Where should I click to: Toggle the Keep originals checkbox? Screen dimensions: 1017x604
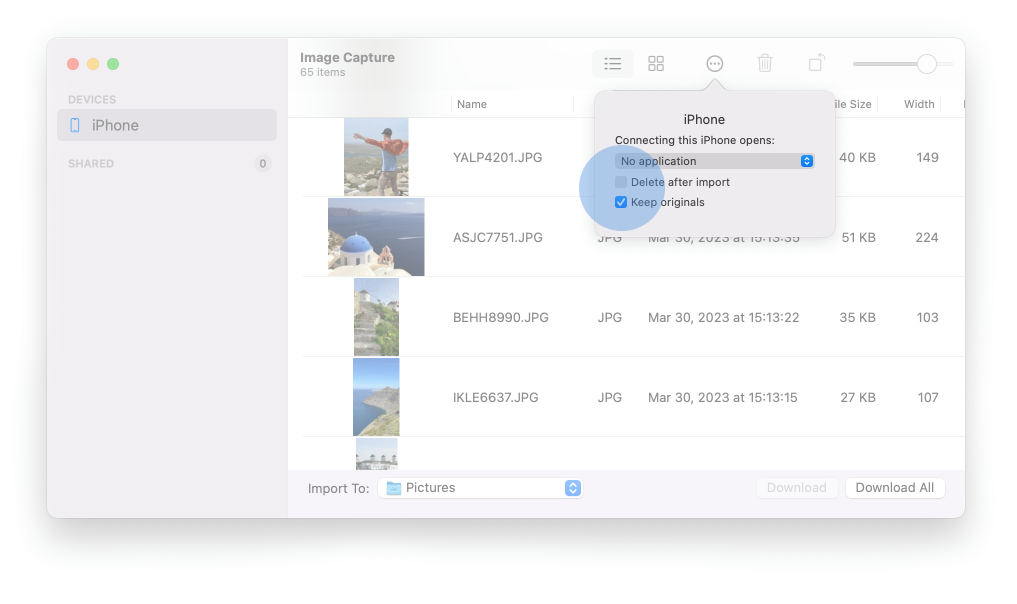point(621,202)
